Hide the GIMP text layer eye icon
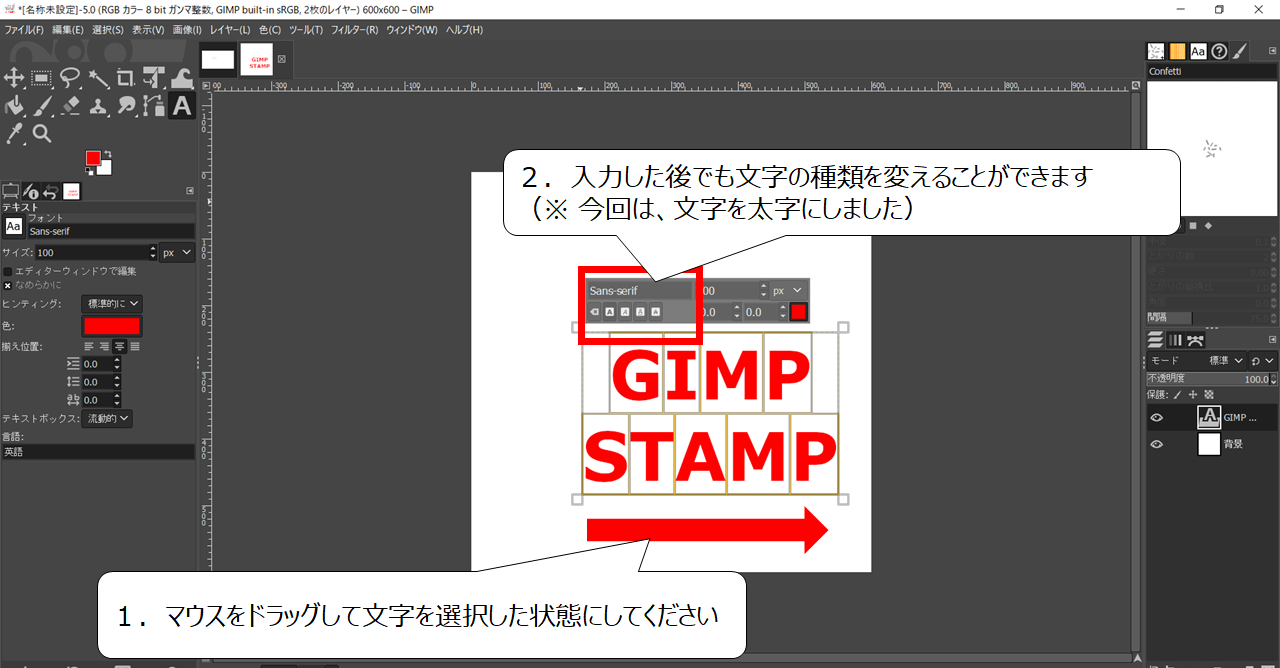The image size is (1280, 668). click(x=1157, y=418)
